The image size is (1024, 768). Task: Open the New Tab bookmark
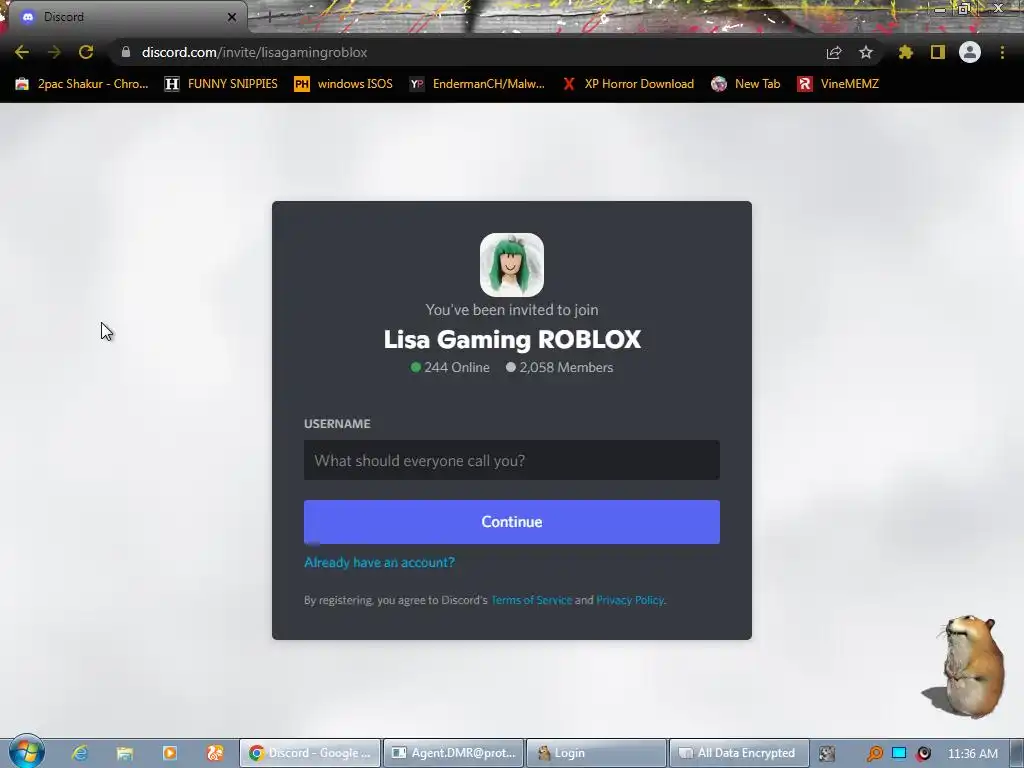pos(746,84)
